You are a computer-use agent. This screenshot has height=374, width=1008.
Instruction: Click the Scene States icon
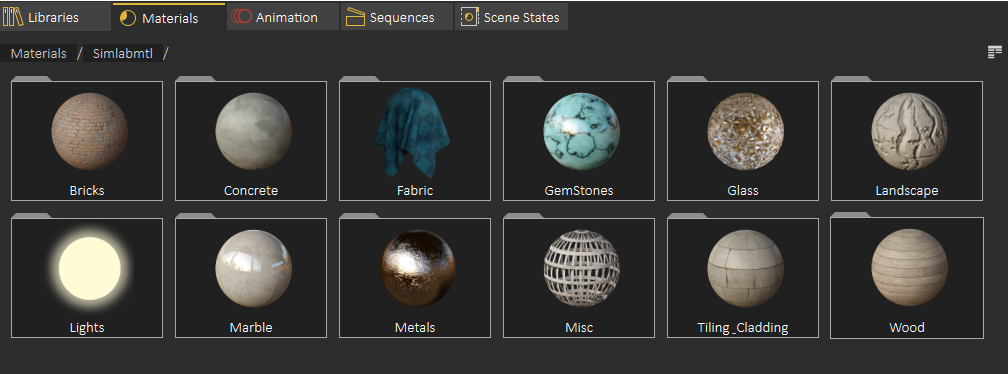pos(470,17)
